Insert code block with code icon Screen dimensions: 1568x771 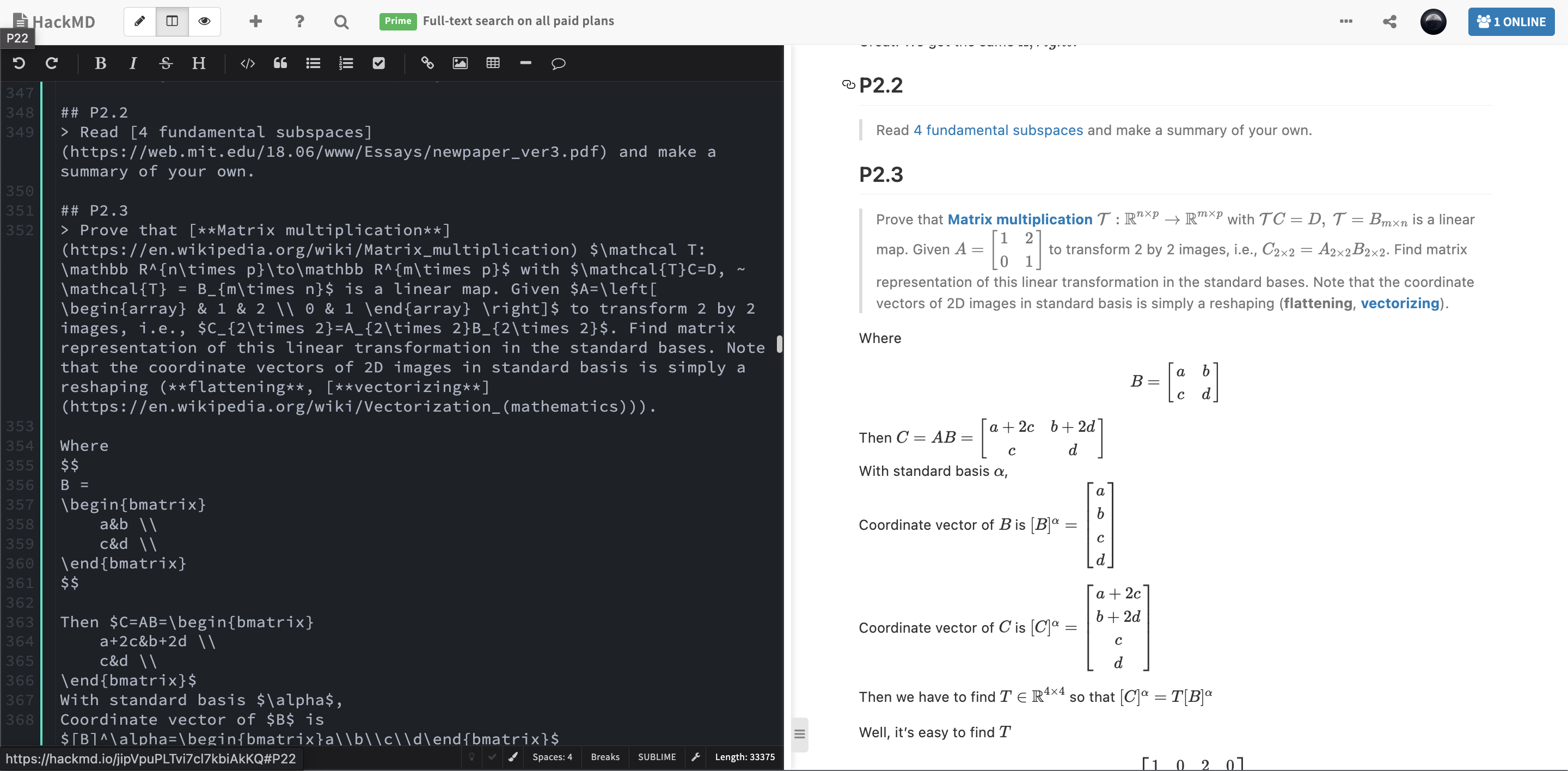pyautogui.click(x=247, y=63)
